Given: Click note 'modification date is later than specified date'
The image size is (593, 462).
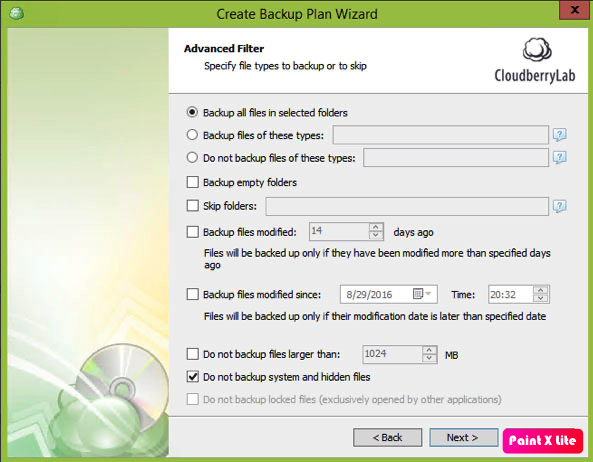Looking at the screenshot, I should coord(375,316).
